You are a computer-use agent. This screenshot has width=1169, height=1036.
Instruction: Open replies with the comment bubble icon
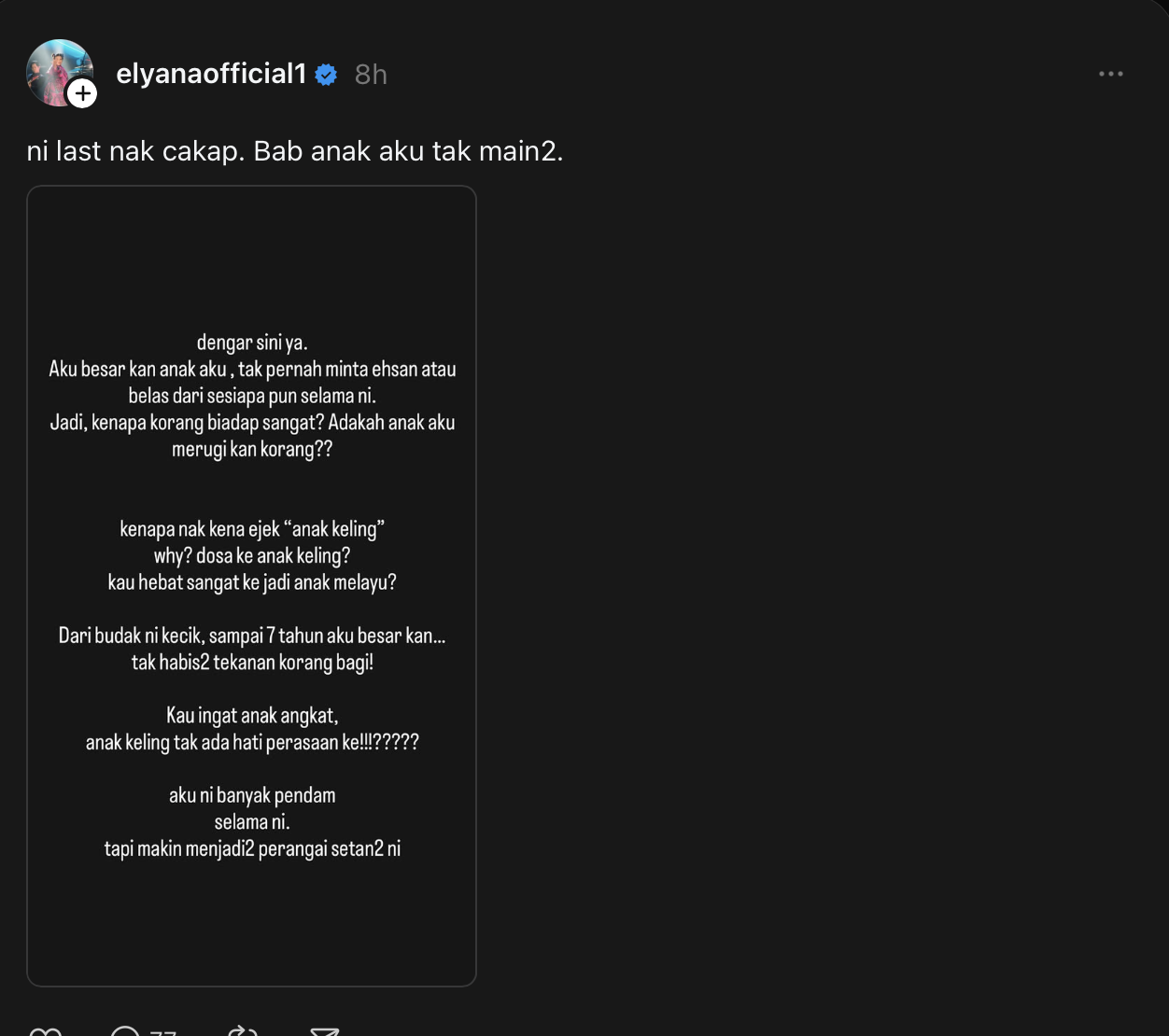coord(125,1031)
